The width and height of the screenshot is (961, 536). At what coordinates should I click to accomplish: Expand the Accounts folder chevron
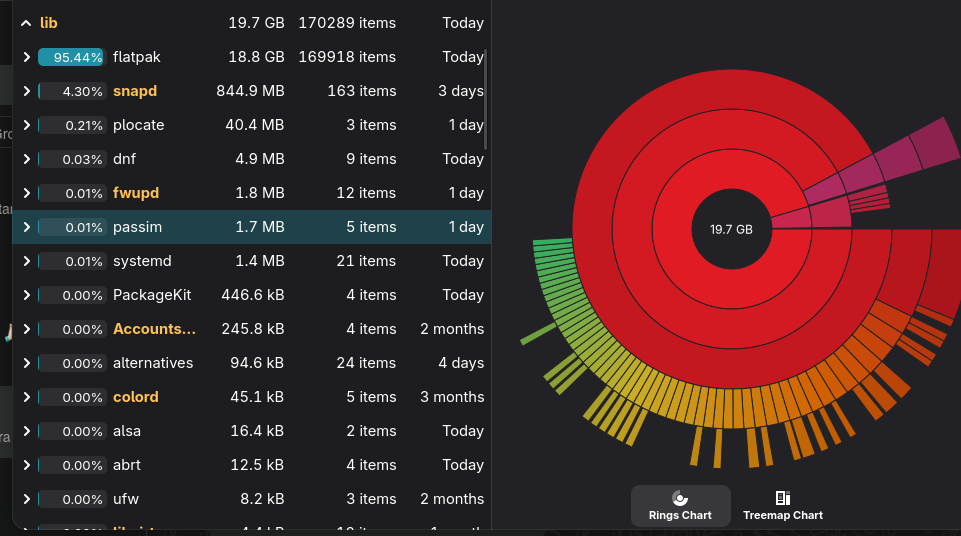[26, 329]
